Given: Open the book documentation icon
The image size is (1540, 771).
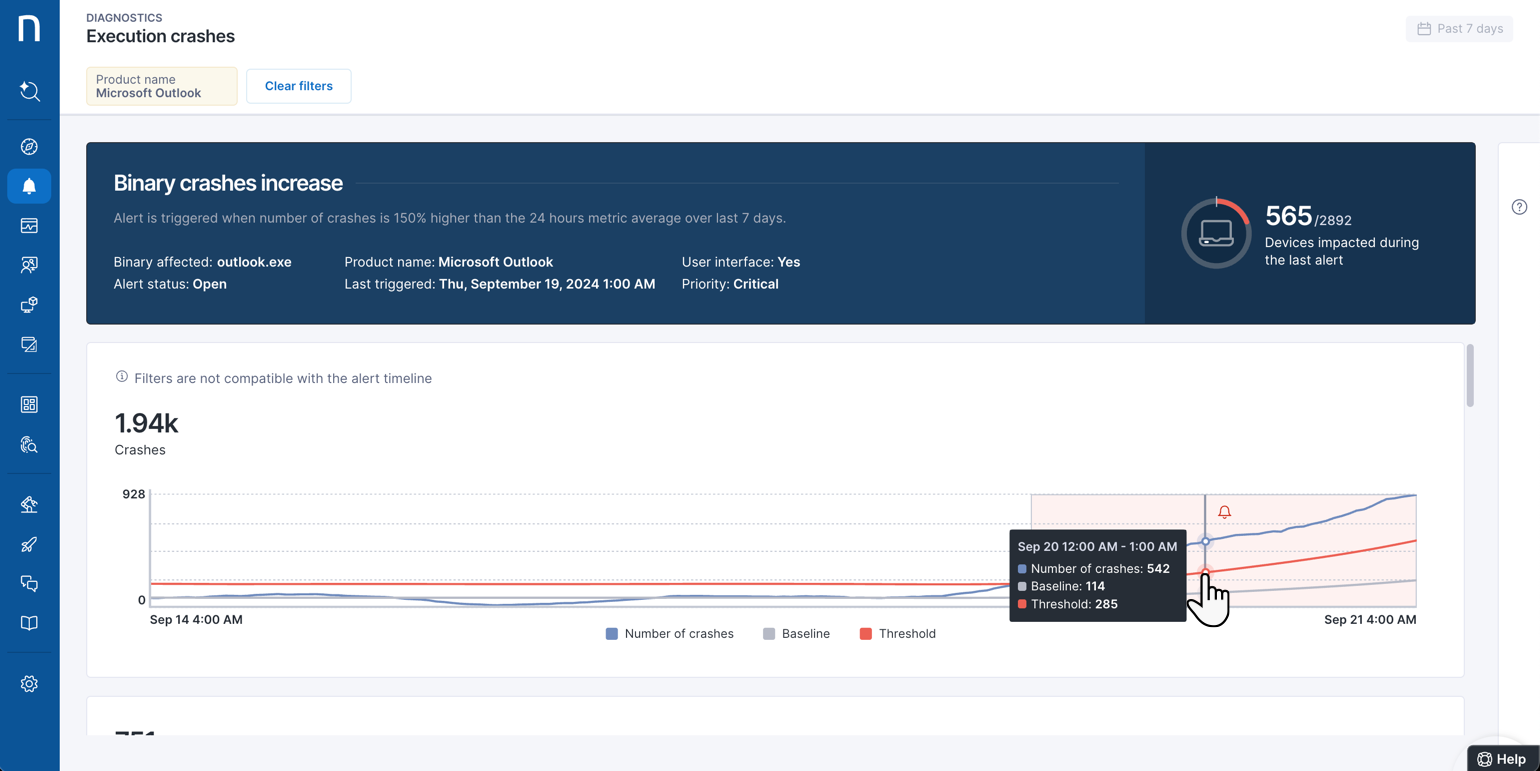Looking at the screenshot, I should 29,623.
